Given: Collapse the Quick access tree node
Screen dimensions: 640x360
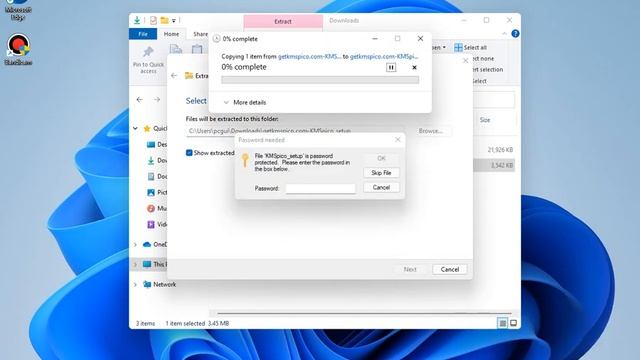Looking at the screenshot, I should coord(135,129).
